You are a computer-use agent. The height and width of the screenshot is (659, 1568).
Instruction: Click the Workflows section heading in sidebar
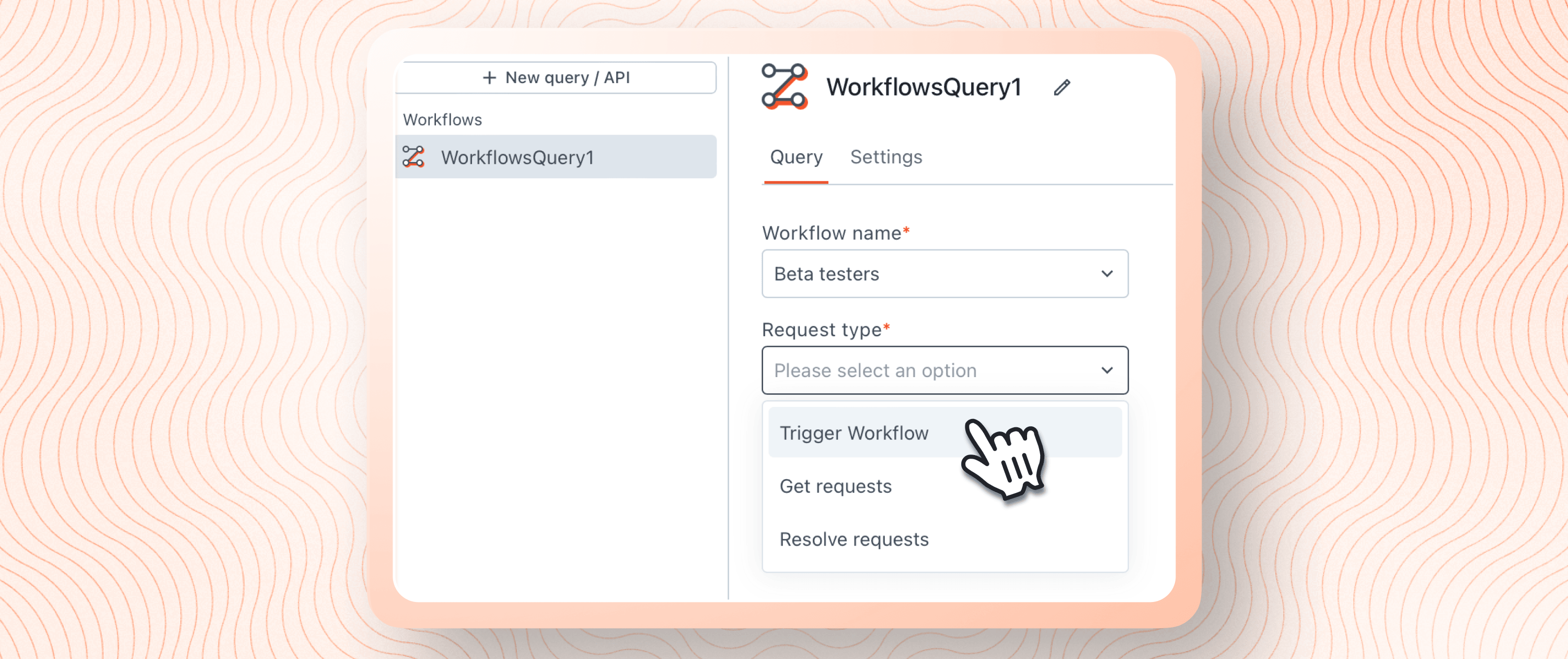[442, 119]
